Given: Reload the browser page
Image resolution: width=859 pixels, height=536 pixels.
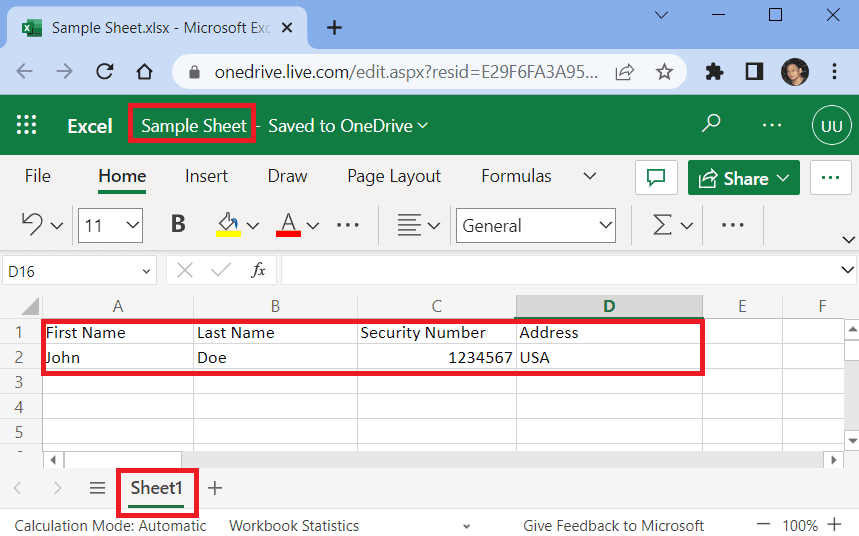Looking at the screenshot, I should pyautogui.click(x=104, y=71).
